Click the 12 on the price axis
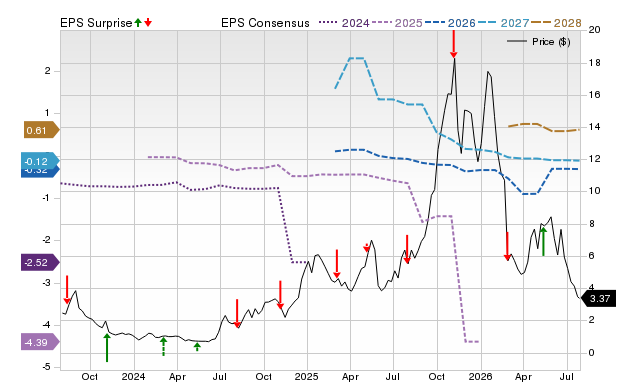This screenshot has width=640, height=382. pos(595,159)
